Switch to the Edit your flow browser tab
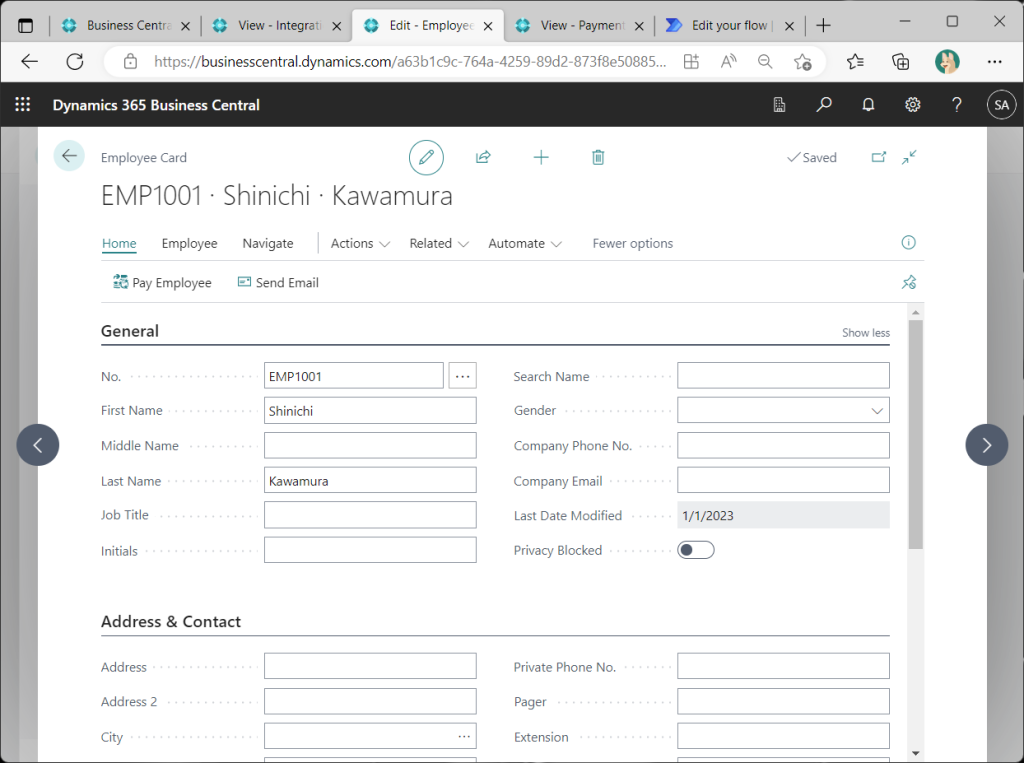This screenshot has height=763, width=1024. tap(729, 25)
